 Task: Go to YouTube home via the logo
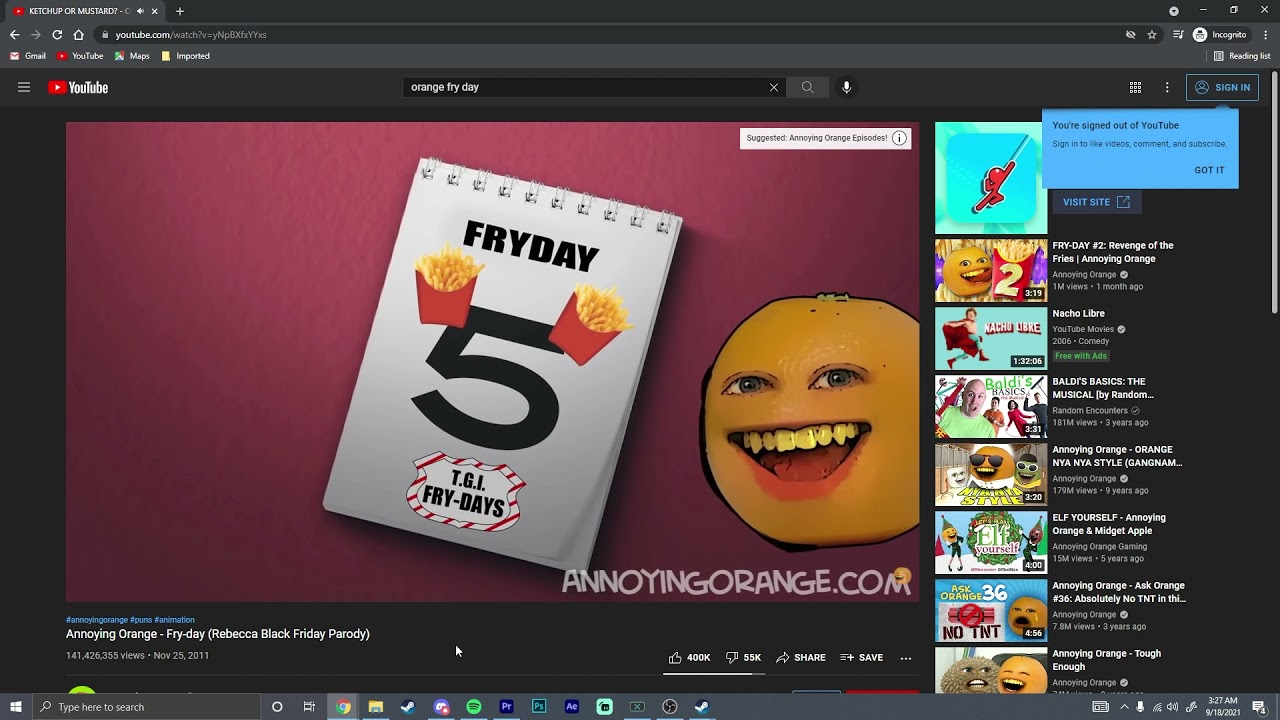78,87
